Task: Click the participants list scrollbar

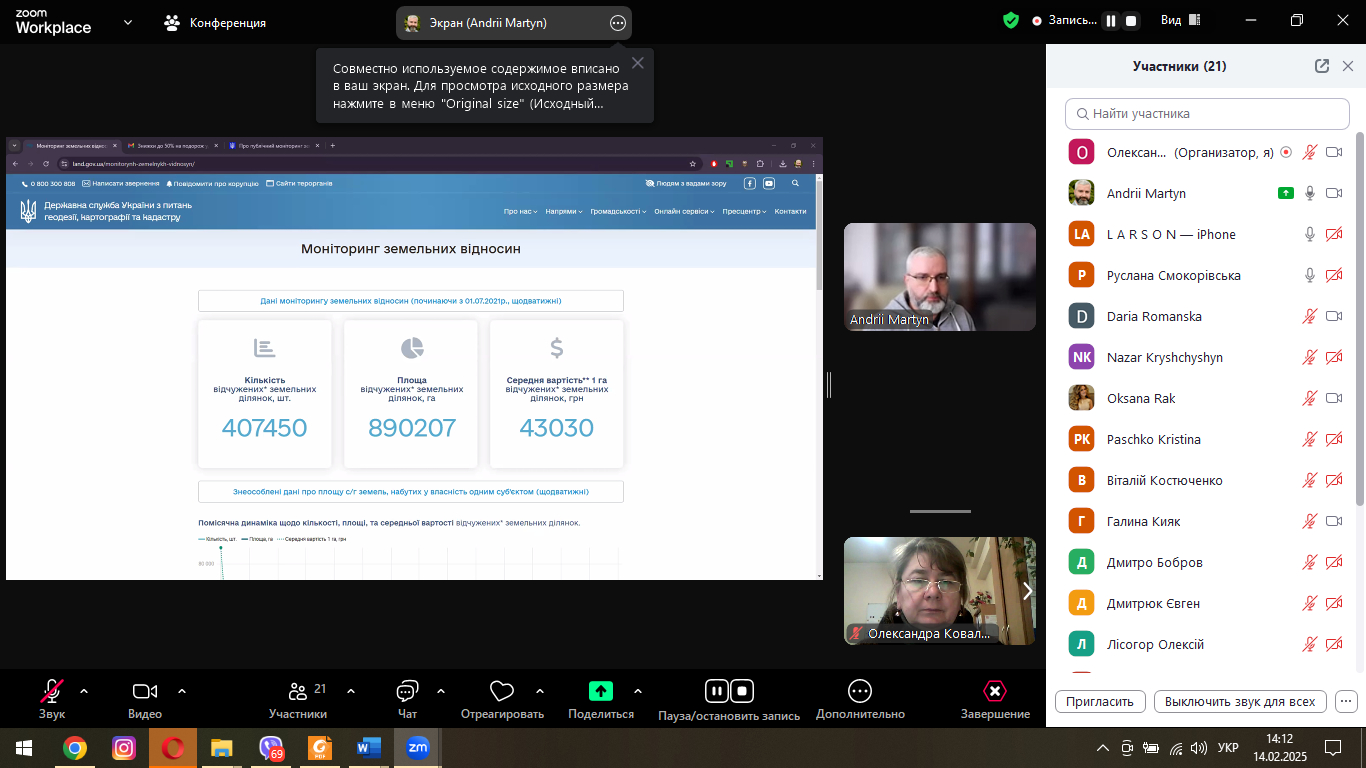Action: [1359, 400]
